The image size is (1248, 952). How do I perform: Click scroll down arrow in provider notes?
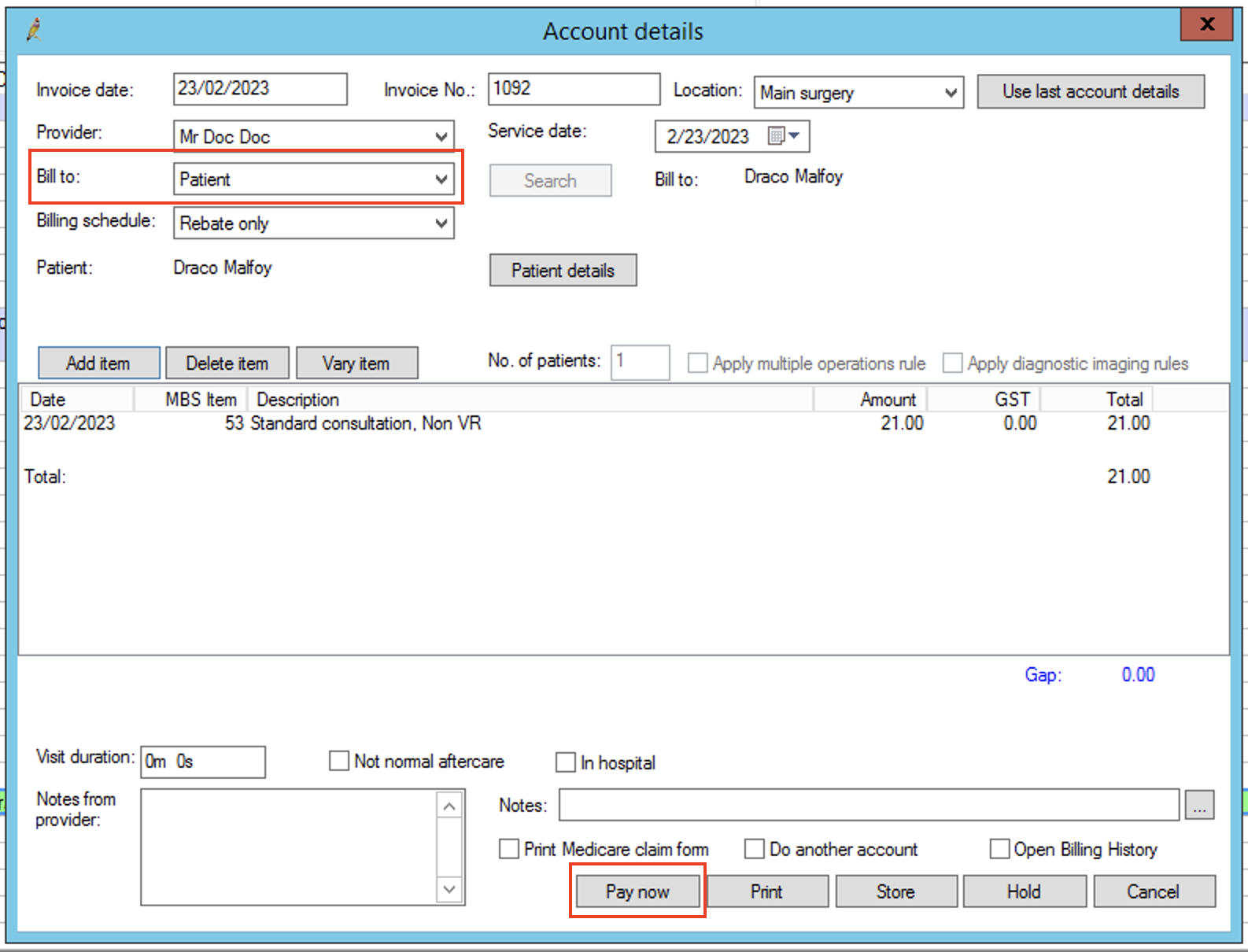(x=449, y=890)
